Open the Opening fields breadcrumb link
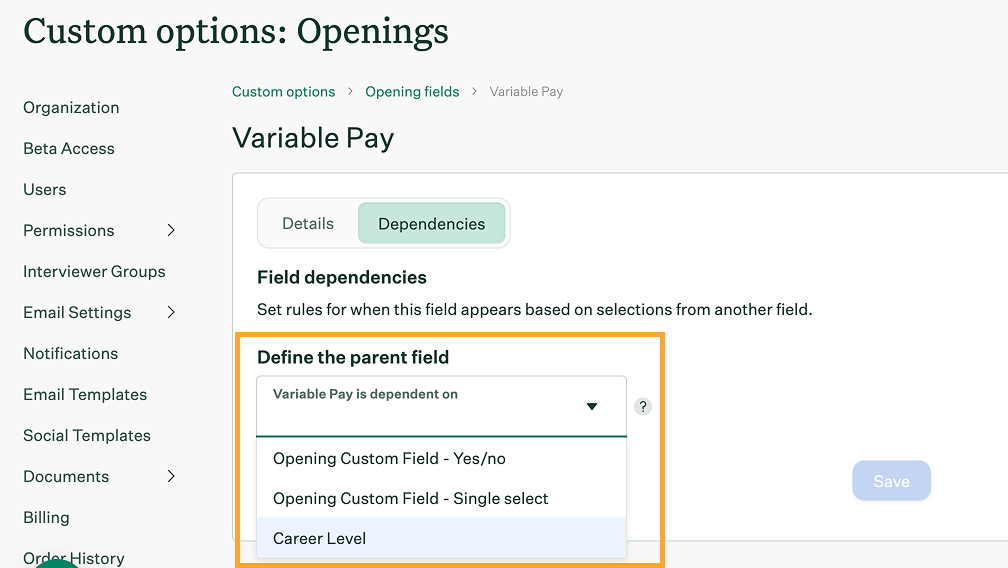 click(x=412, y=92)
